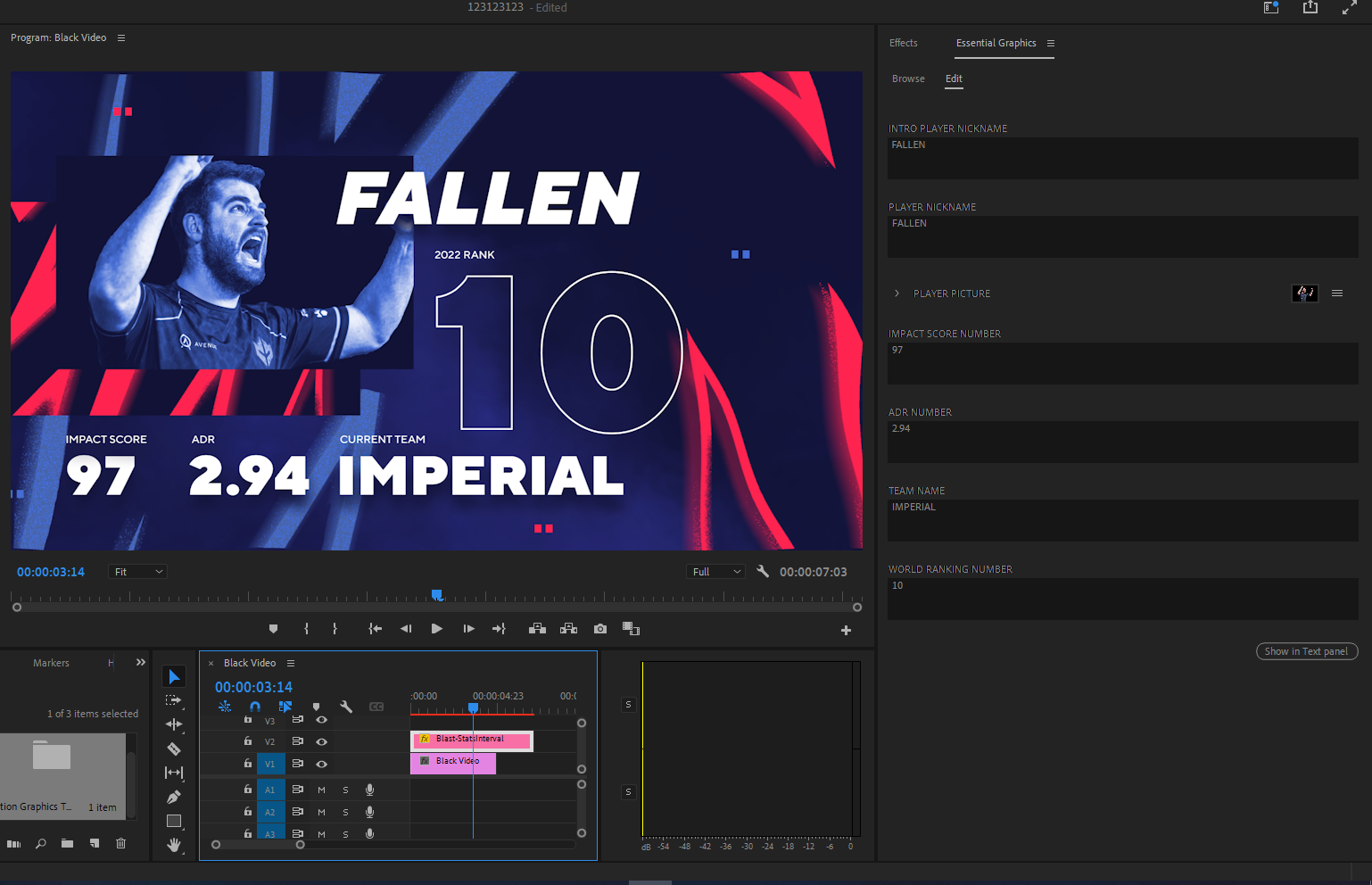Viewport: 1372px width, 885px height.
Task: Go to Out point
Action: tap(499, 629)
